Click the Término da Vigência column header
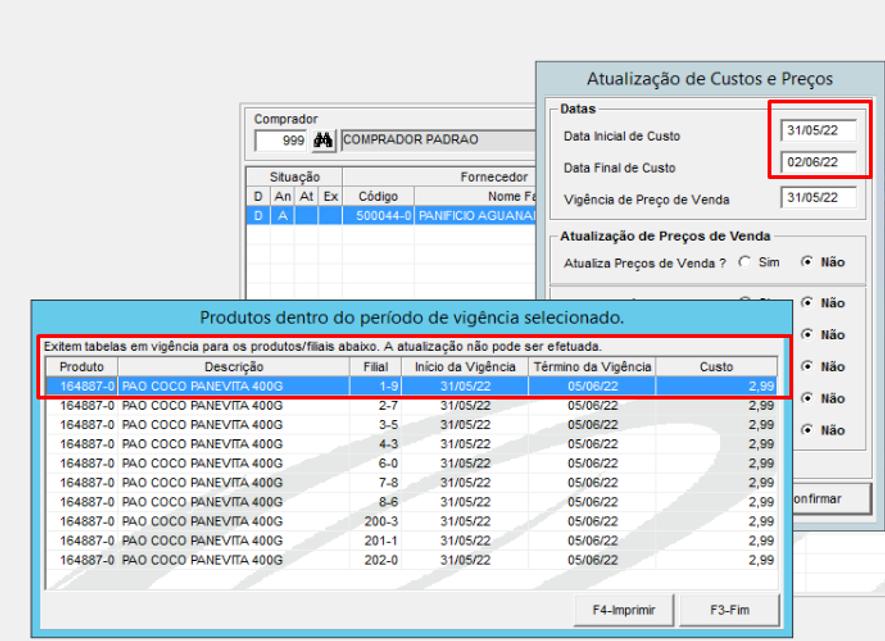885x641 pixels. coord(592,367)
